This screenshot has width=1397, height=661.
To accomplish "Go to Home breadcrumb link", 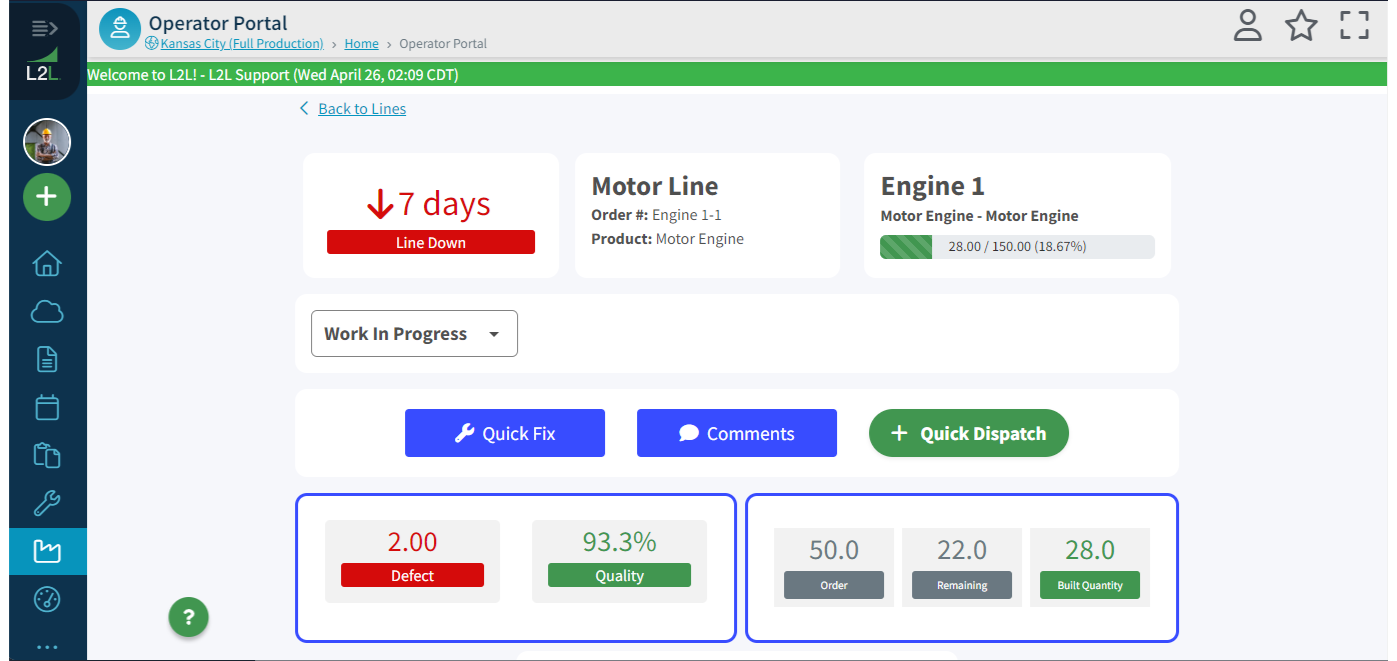I will click(x=362, y=44).
